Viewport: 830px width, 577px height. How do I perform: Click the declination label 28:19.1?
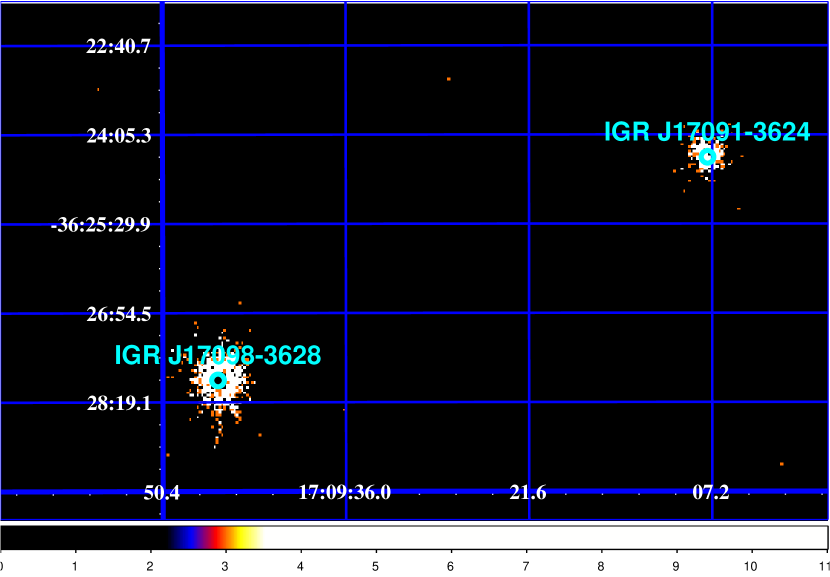(x=119, y=404)
